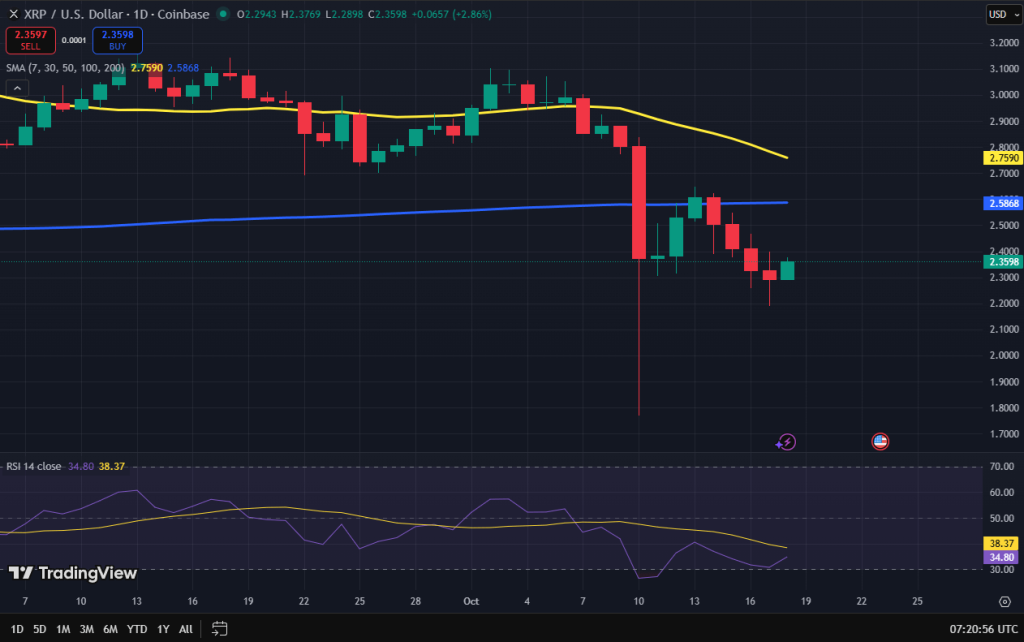
Task: Click the 3.2000 label on the price axis
Action: pos(1004,43)
